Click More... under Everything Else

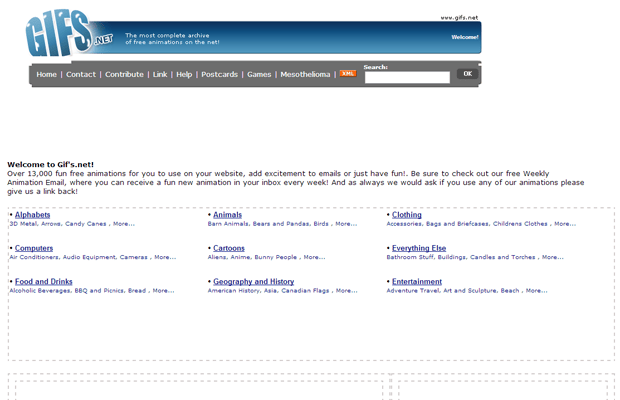[x=553, y=257]
